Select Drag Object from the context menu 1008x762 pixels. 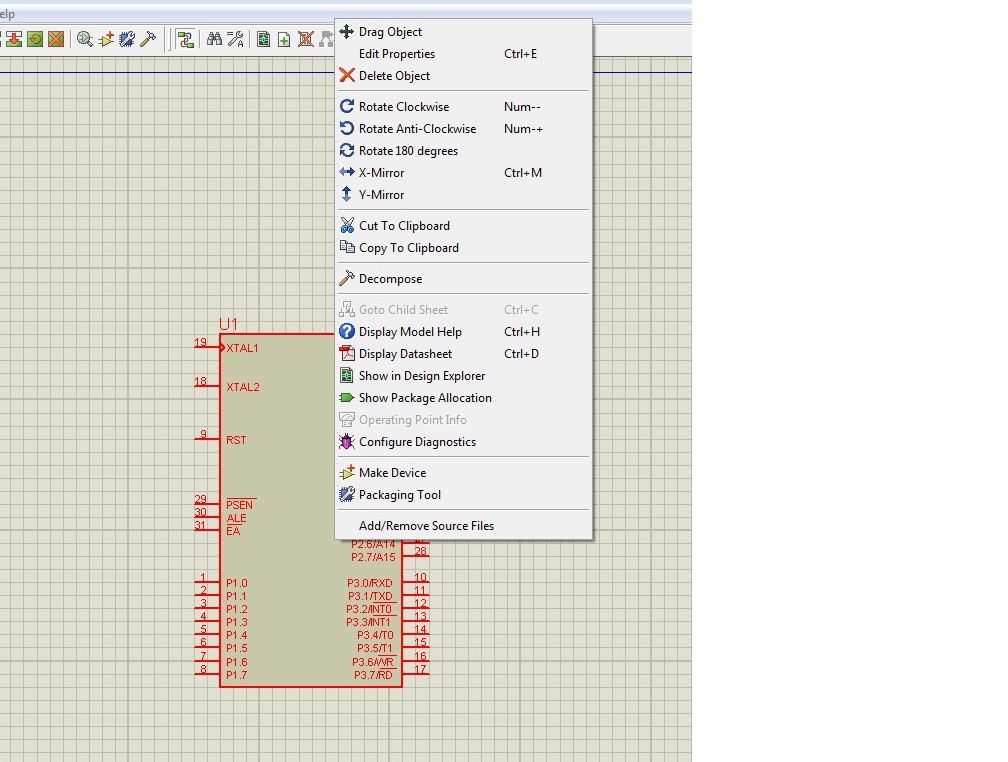tap(390, 32)
